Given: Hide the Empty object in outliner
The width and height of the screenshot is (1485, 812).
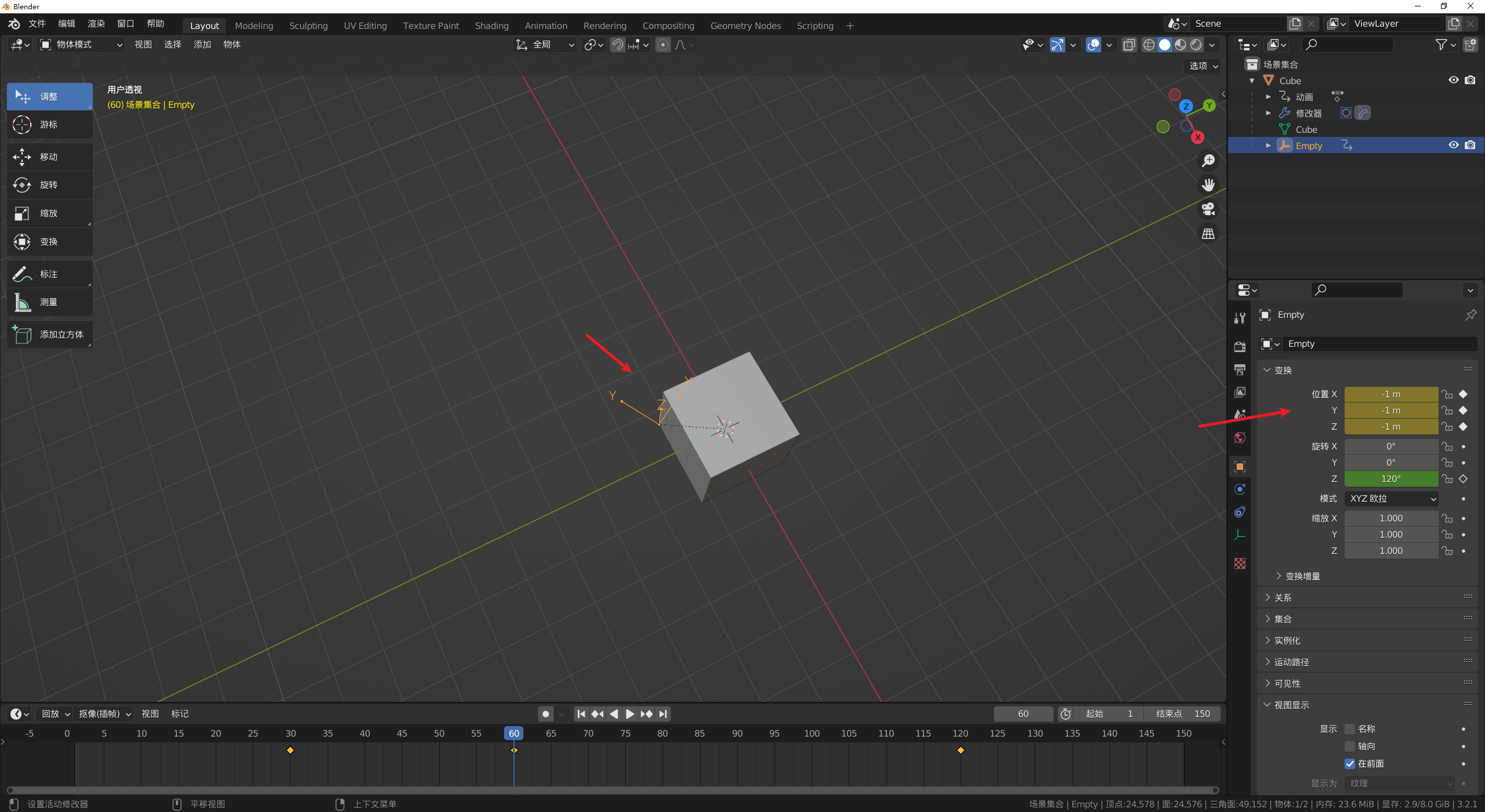Looking at the screenshot, I should [1453, 146].
